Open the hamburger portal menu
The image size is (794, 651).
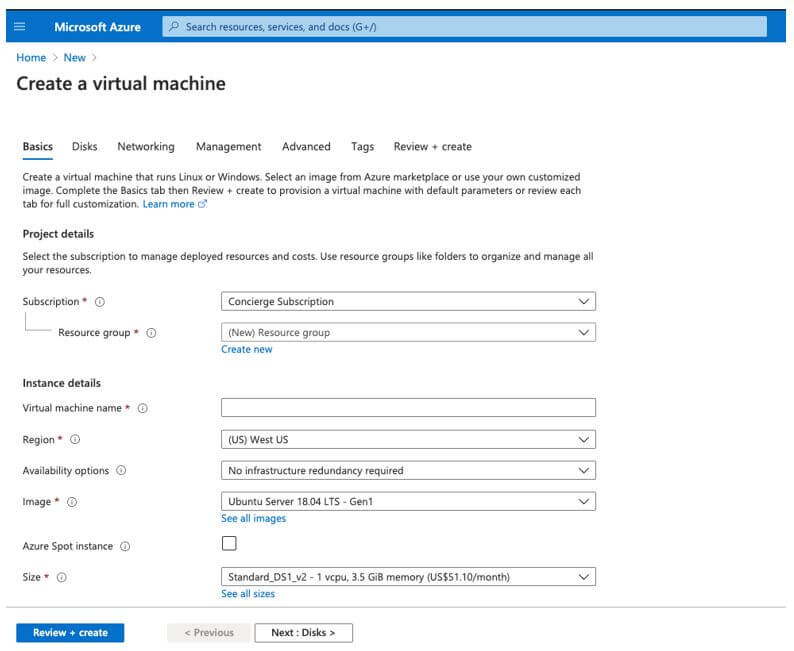20,27
